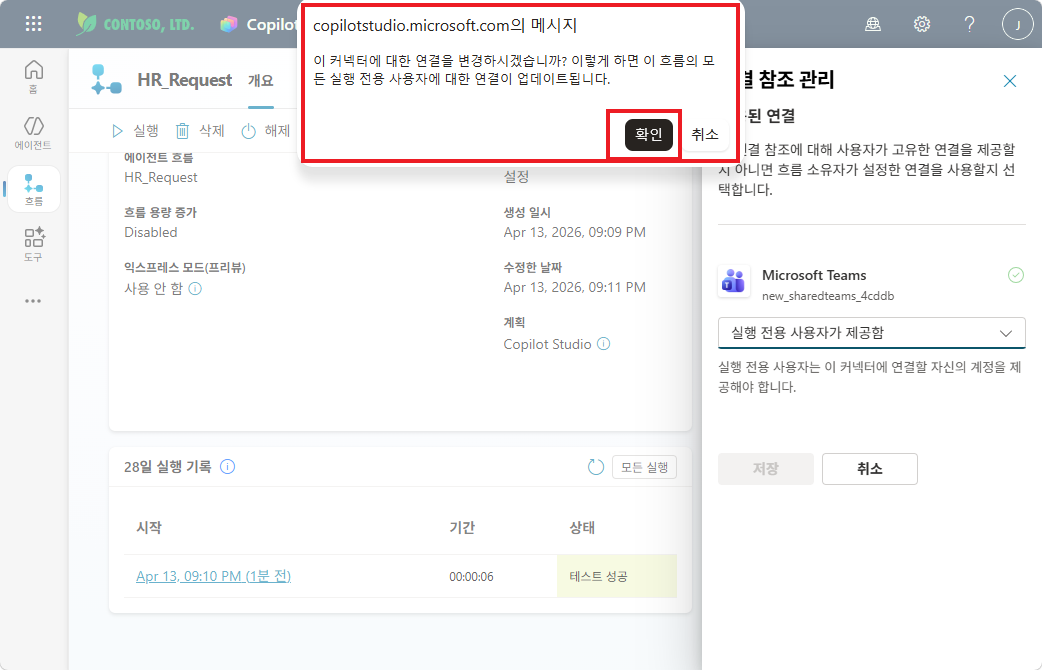The height and width of the screenshot is (670, 1042).
Task: Turn off the flow with 해제 button
Action: 266,131
